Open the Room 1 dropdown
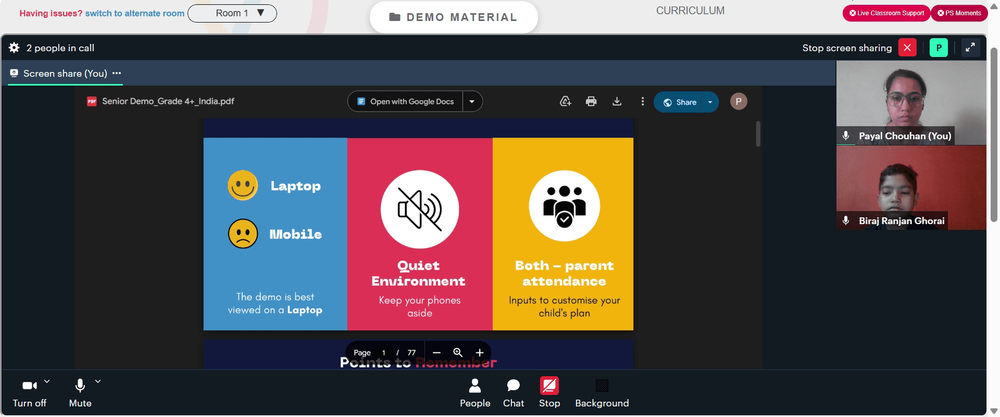Viewport: 1000px width, 417px height. tap(232, 13)
